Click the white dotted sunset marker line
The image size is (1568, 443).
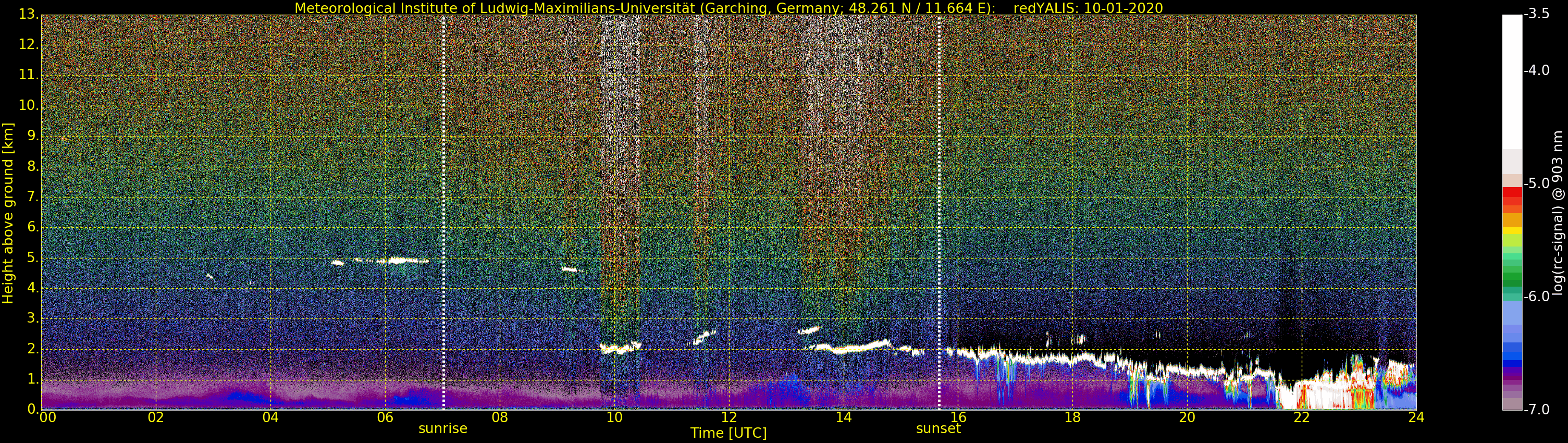939,212
